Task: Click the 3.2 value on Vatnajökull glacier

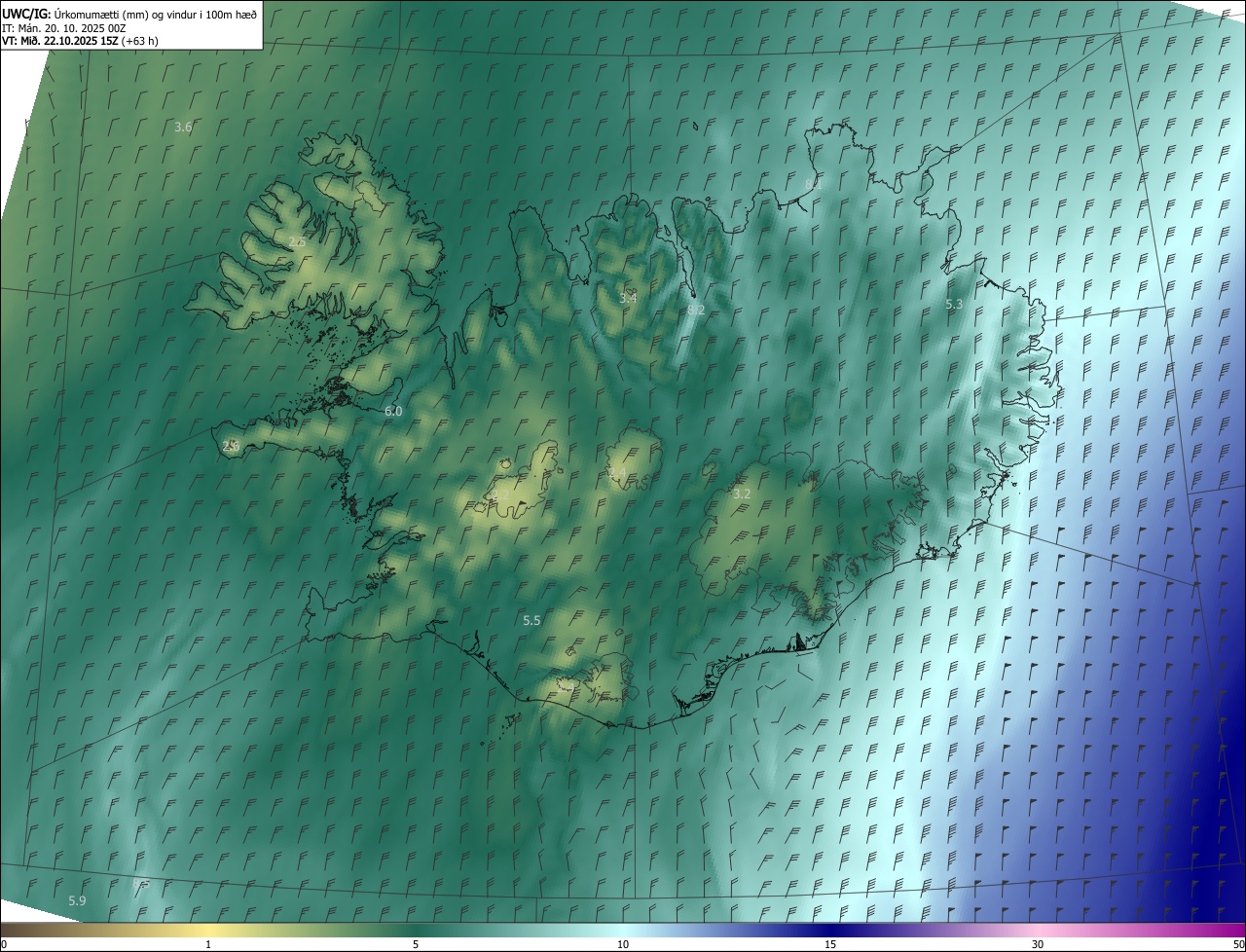Action: (x=742, y=494)
